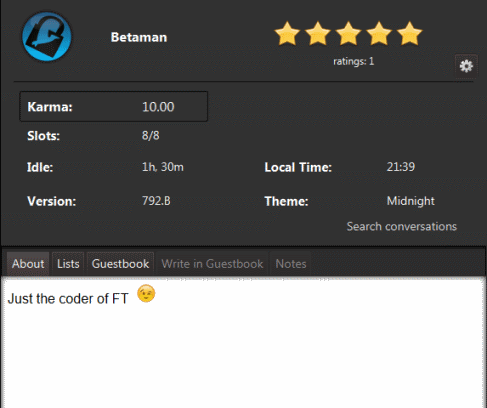Click the Search conversations link
The width and height of the screenshot is (487, 408).
[402, 226]
